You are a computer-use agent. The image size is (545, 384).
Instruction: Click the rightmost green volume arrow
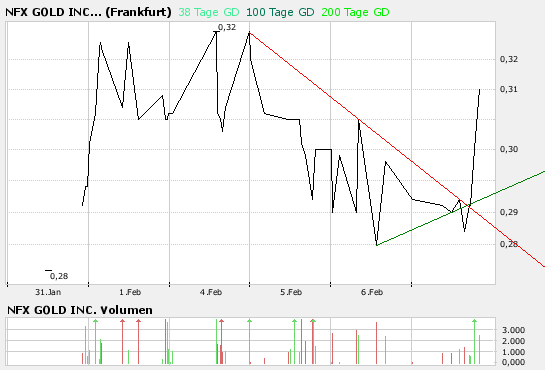(x=474, y=321)
